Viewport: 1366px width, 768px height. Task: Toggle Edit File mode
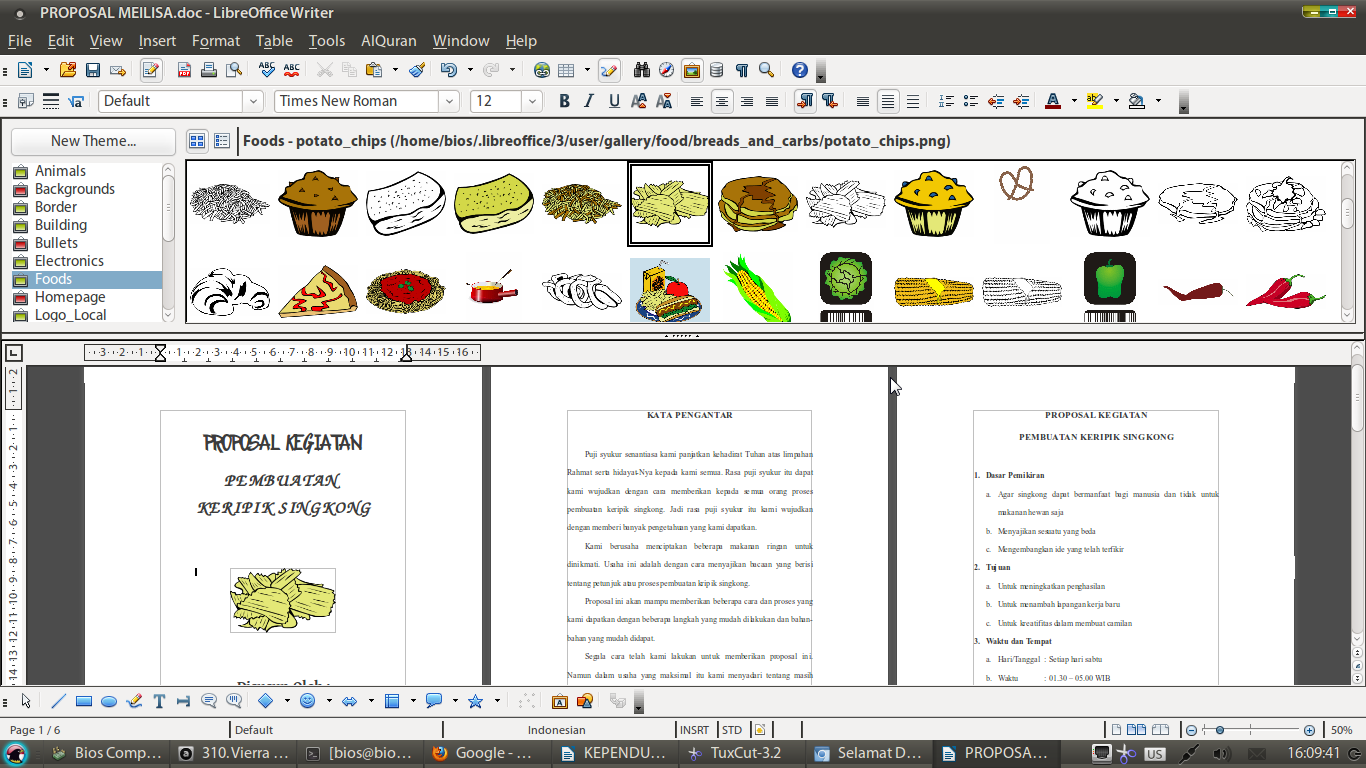pyautogui.click(x=151, y=70)
